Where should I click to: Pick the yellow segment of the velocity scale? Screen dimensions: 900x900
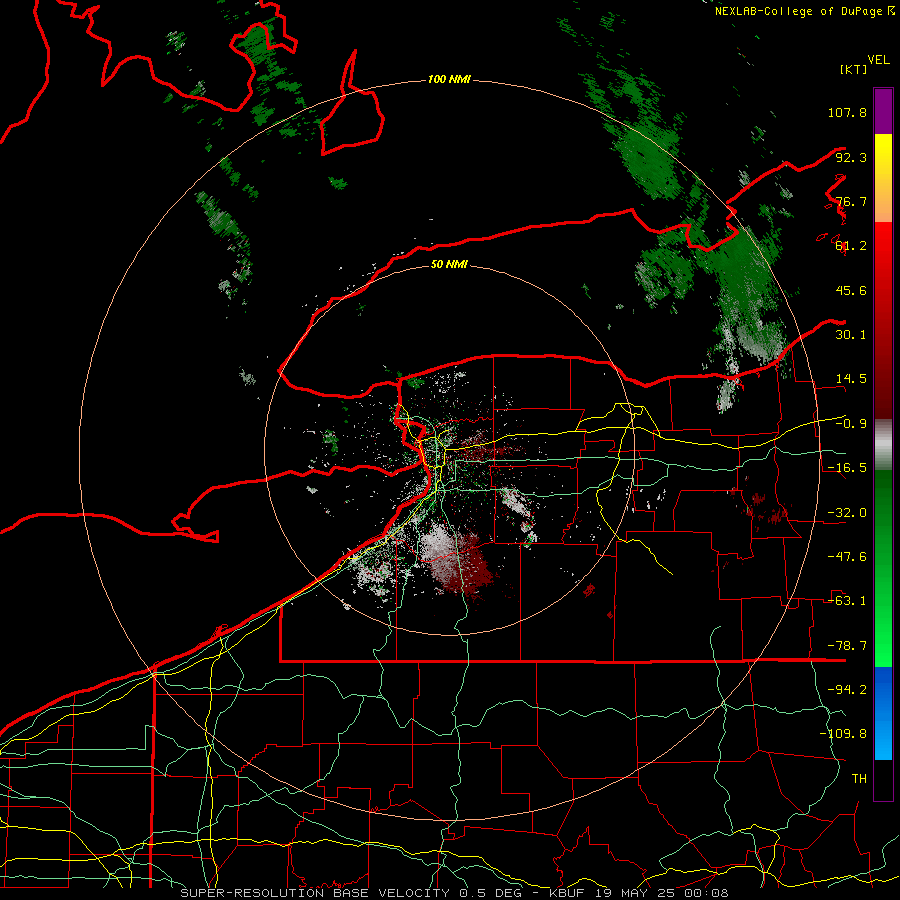883,156
